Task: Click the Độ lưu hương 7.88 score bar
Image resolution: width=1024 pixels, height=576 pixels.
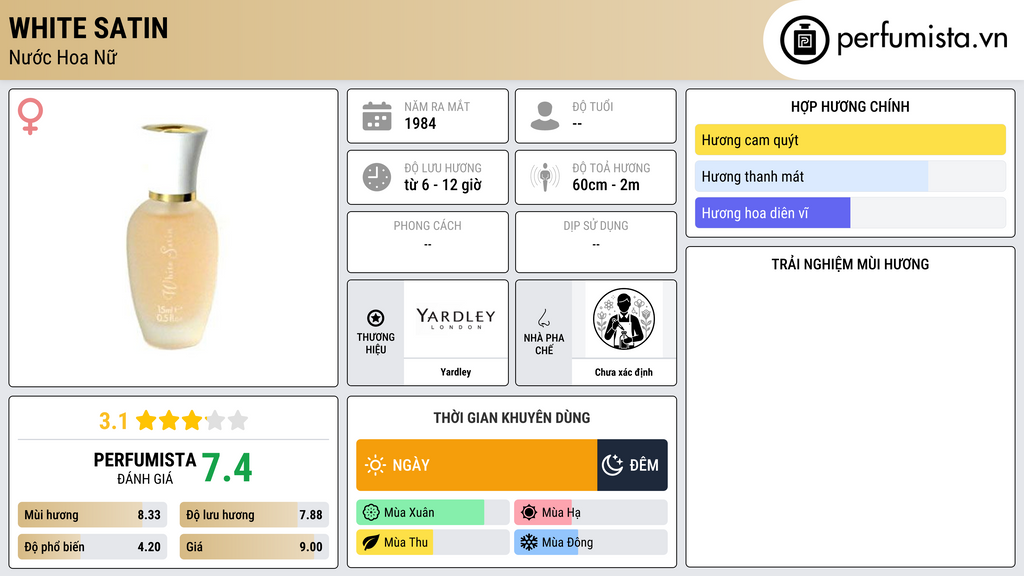Action: tap(254, 515)
